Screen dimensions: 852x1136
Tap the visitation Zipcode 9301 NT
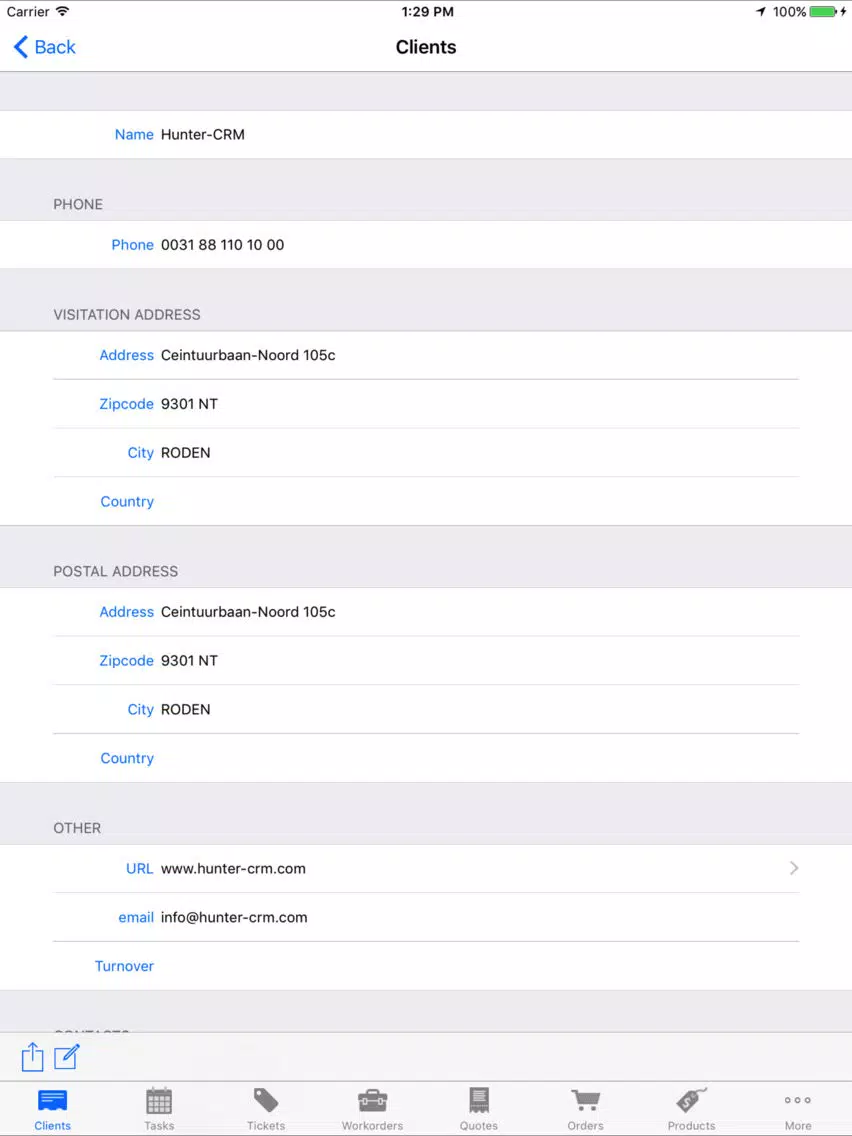189,404
